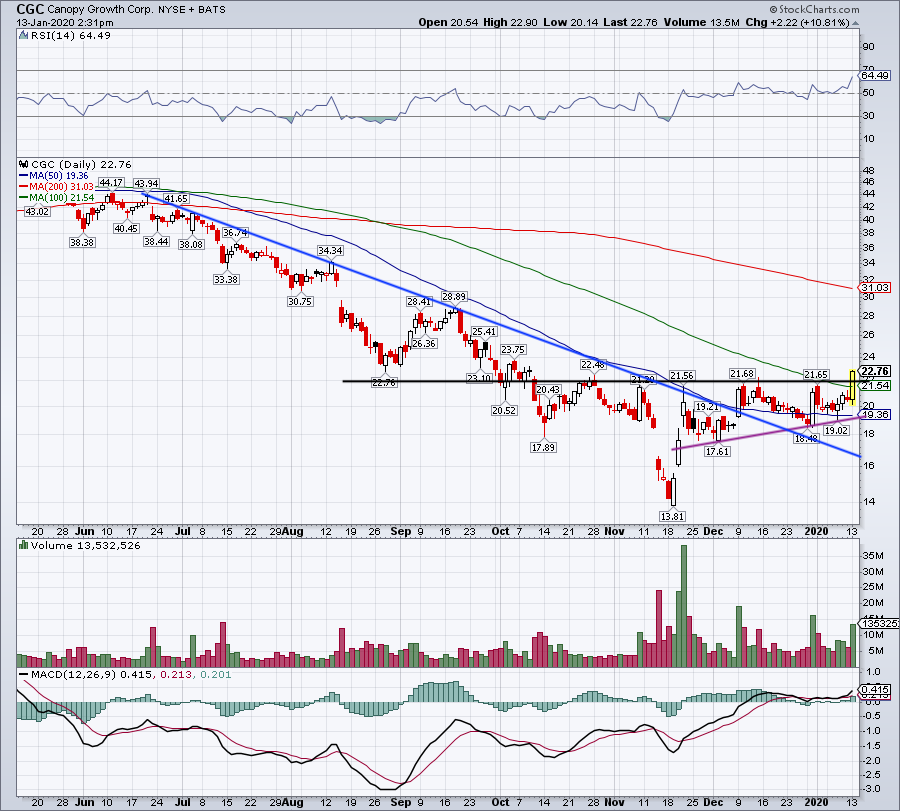Click the 28.41 price label
This screenshot has width=900, height=811.
tap(418, 301)
